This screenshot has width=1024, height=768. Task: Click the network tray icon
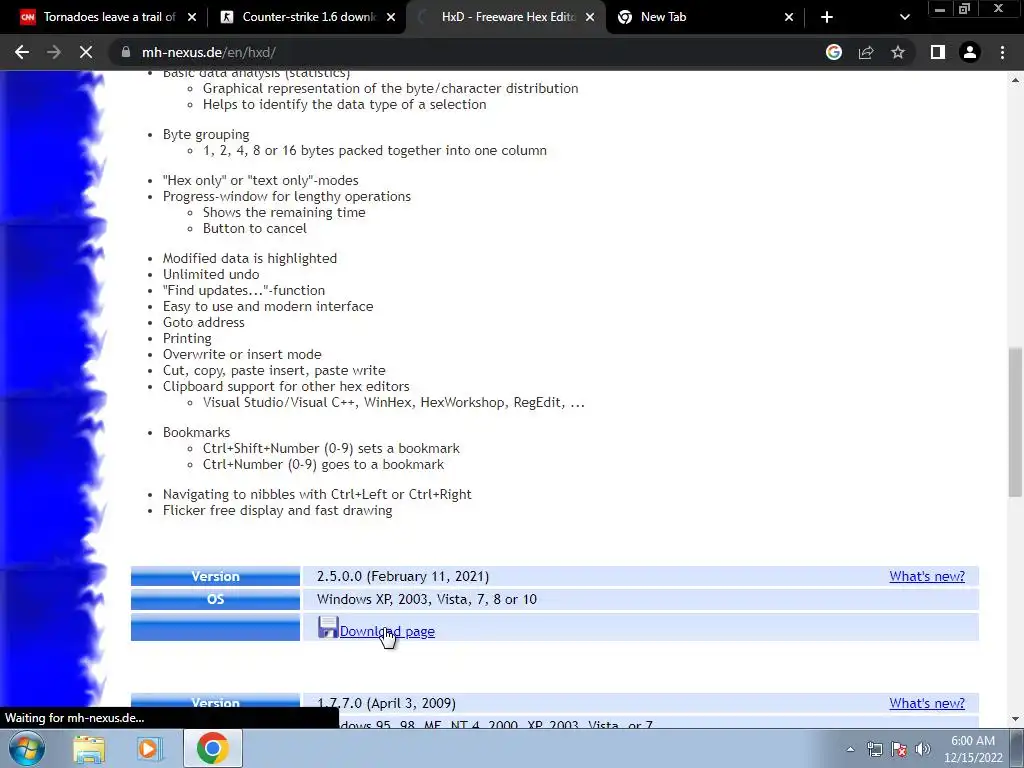coord(874,750)
